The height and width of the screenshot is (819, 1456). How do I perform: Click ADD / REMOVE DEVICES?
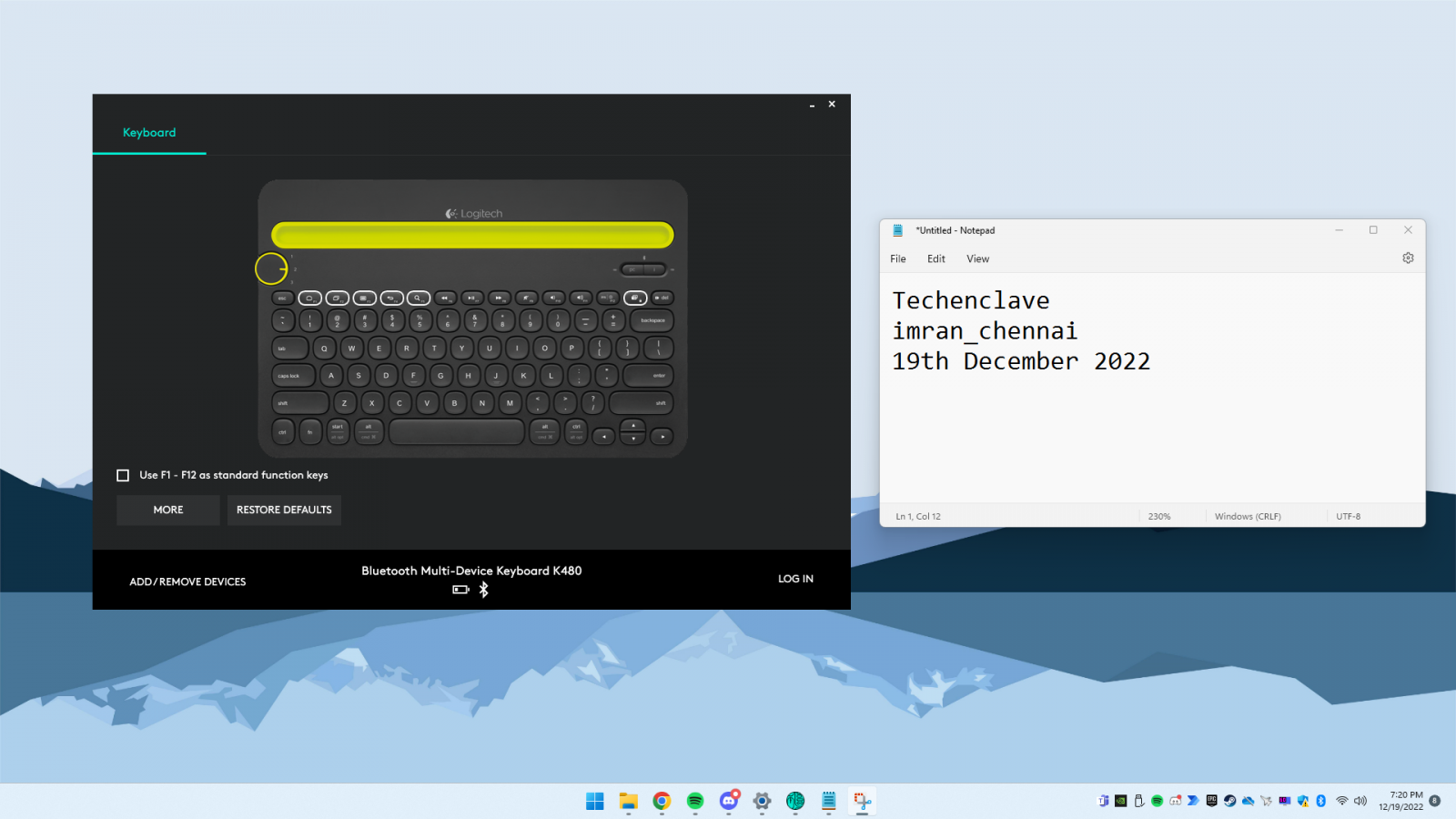[x=187, y=581]
